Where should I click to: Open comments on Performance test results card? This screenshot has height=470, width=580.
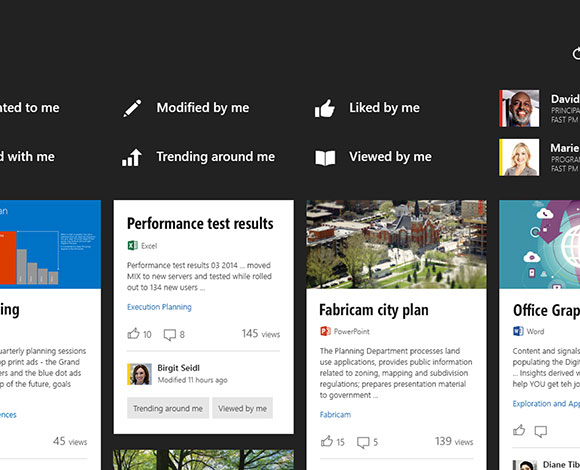point(169,335)
